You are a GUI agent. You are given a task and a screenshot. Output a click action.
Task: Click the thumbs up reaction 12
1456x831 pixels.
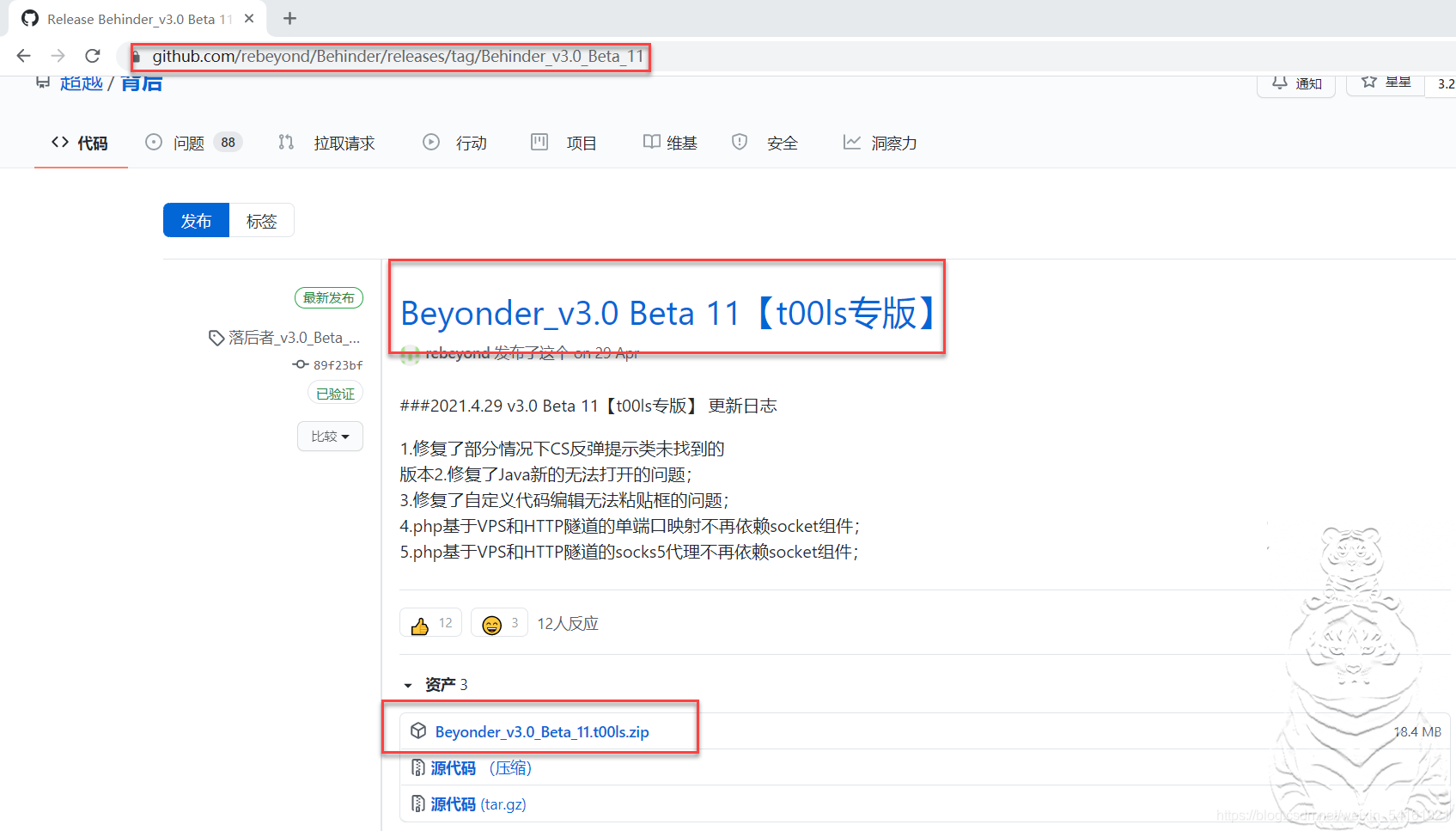click(431, 623)
